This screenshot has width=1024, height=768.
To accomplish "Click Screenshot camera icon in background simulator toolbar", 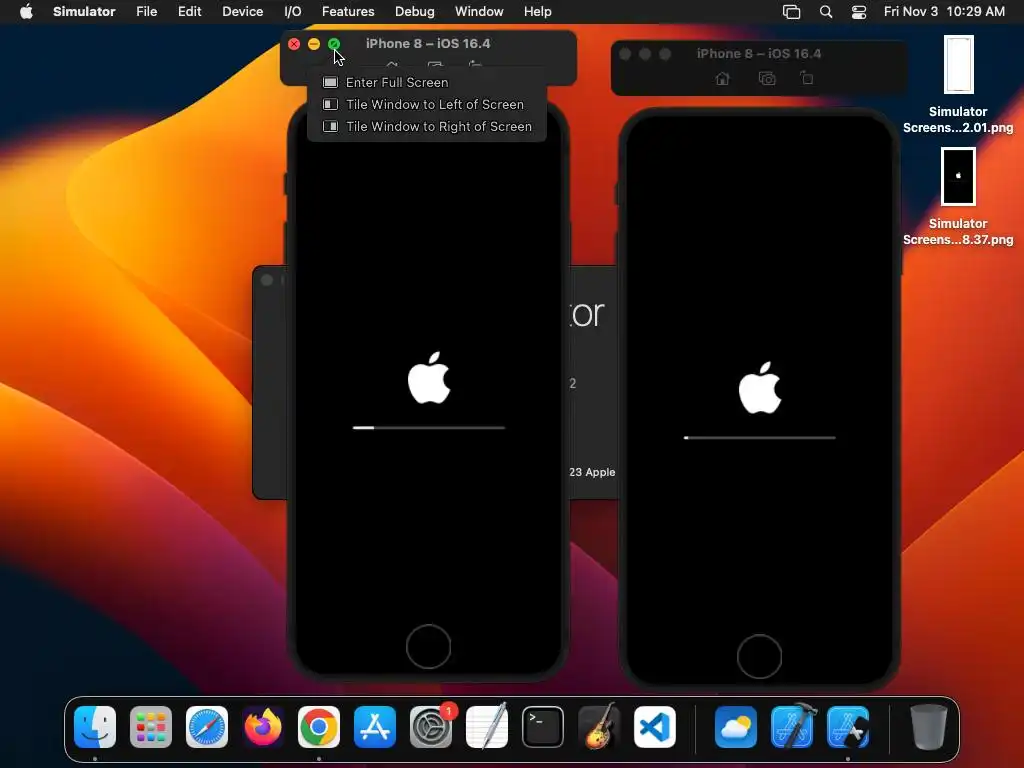I will (767, 78).
